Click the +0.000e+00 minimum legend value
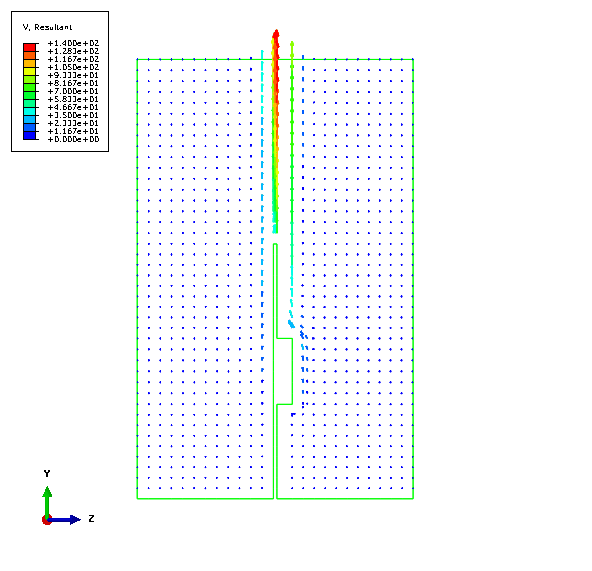This screenshot has width=592, height=571. [73, 139]
